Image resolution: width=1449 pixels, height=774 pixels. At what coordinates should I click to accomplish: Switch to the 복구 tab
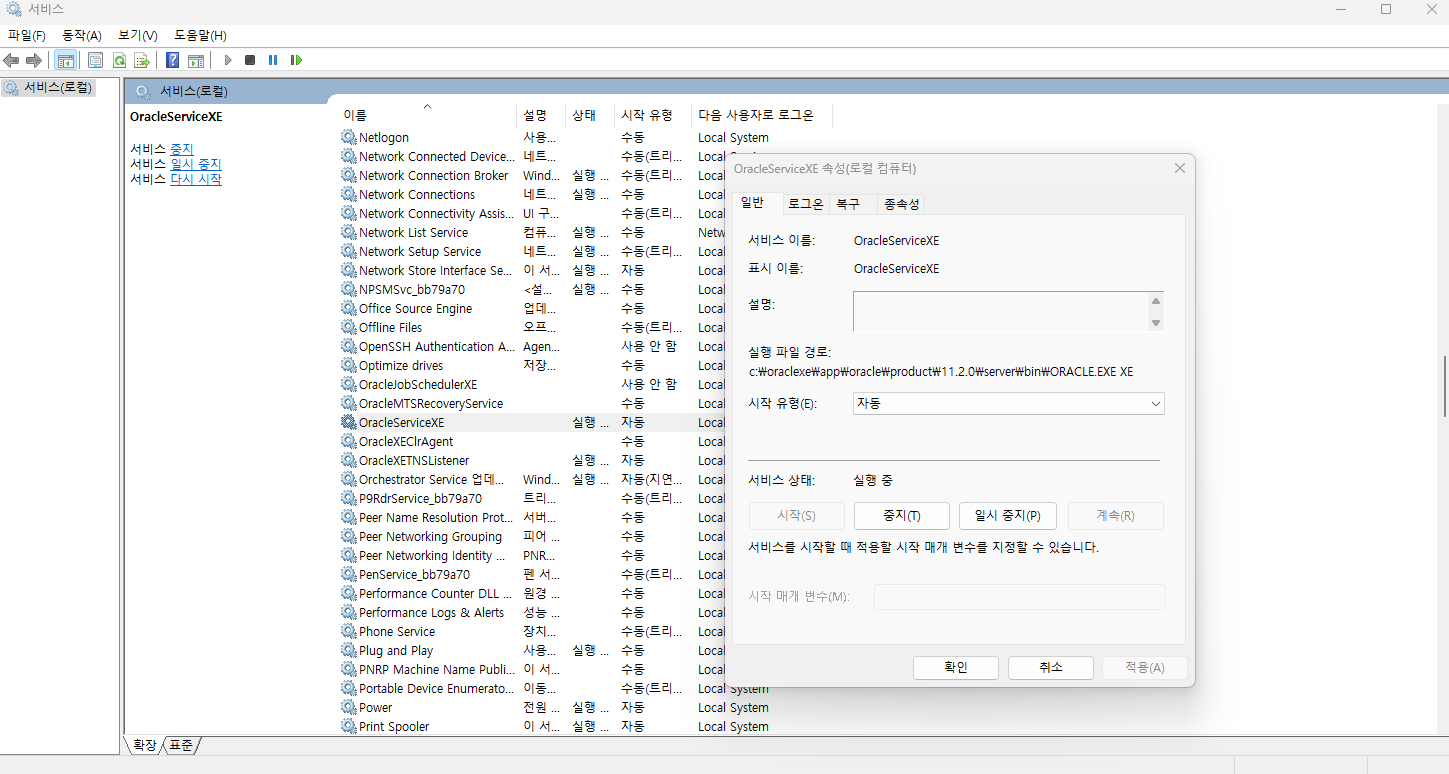(x=848, y=204)
